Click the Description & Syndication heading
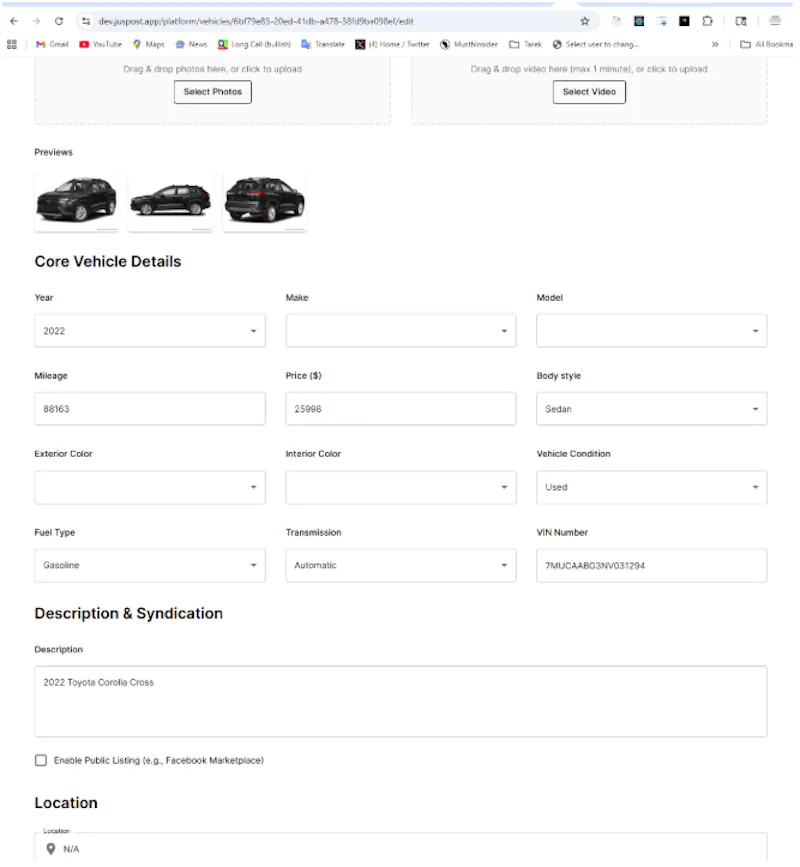The height and width of the screenshot is (867, 800). pyautogui.click(x=129, y=613)
